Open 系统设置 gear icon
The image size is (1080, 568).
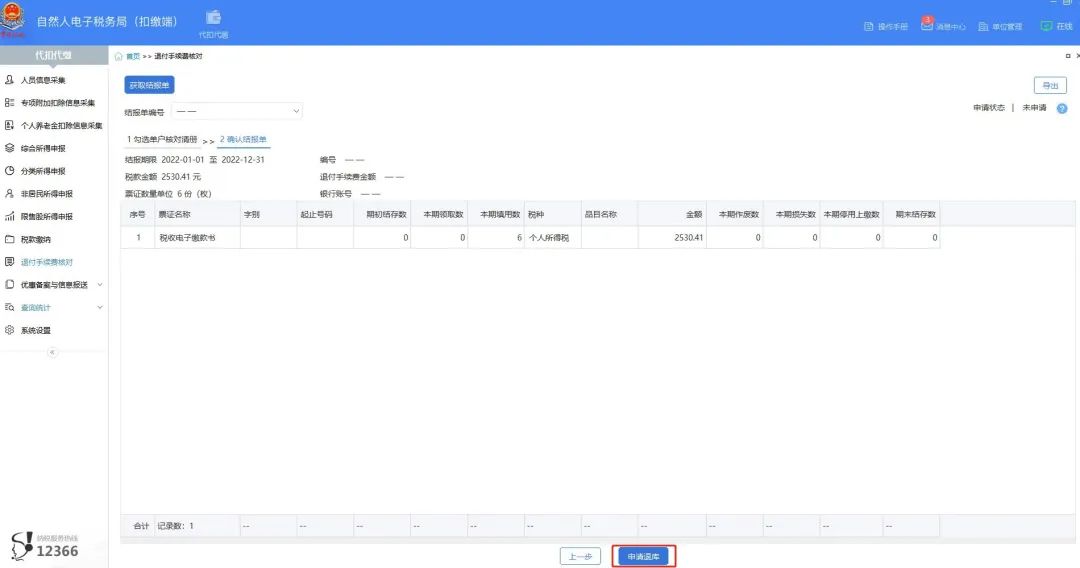pos(10,330)
